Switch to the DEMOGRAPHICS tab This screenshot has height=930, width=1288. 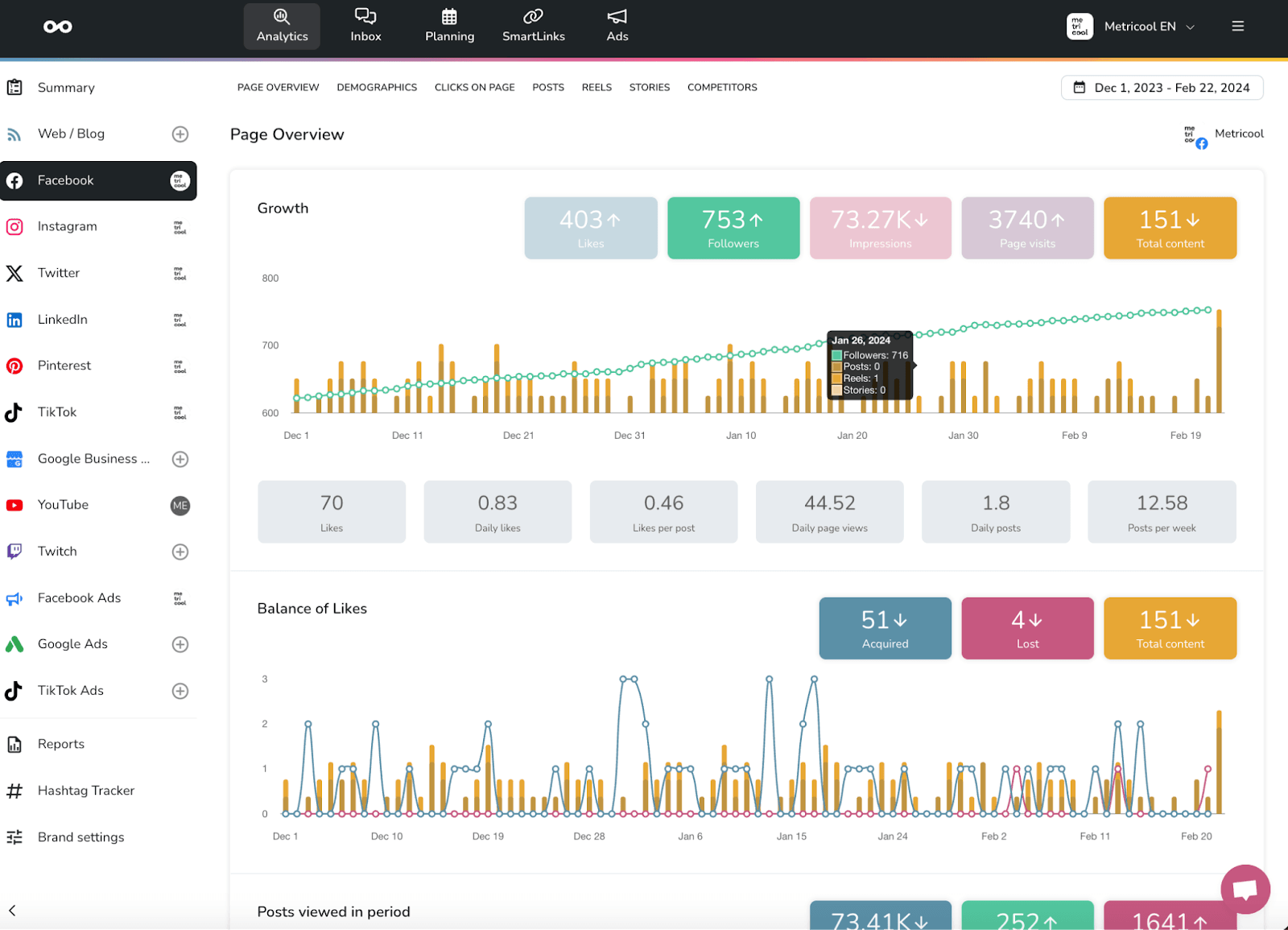[x=377, y=87]
